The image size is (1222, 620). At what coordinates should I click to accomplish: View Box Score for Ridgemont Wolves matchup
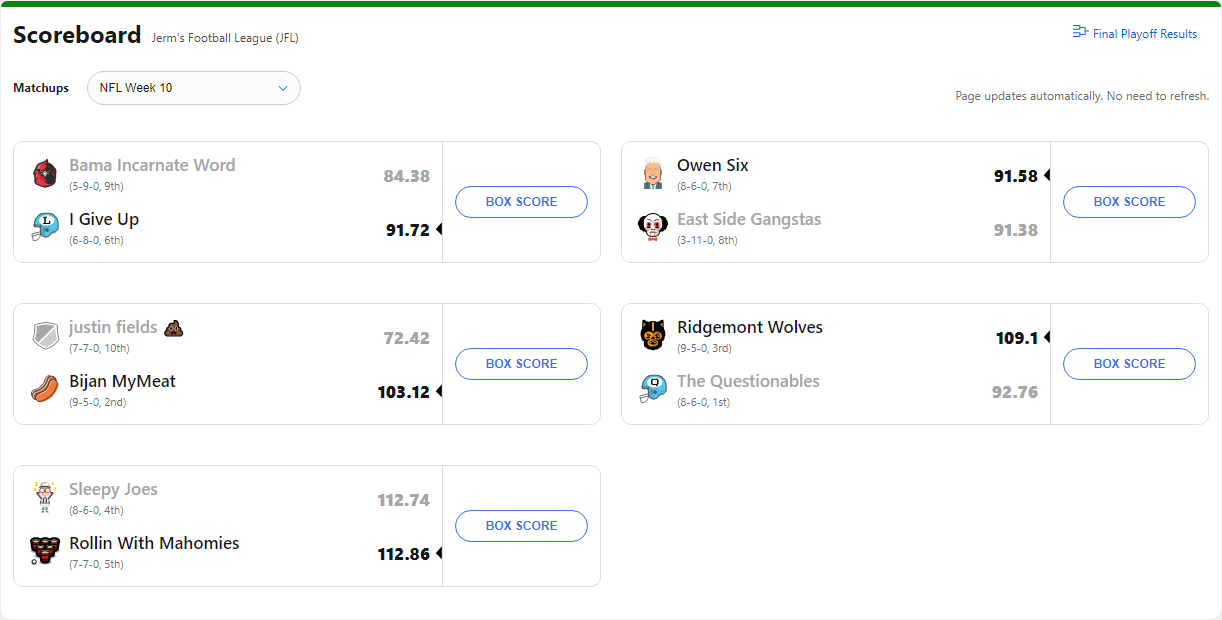coord(1129,364)
